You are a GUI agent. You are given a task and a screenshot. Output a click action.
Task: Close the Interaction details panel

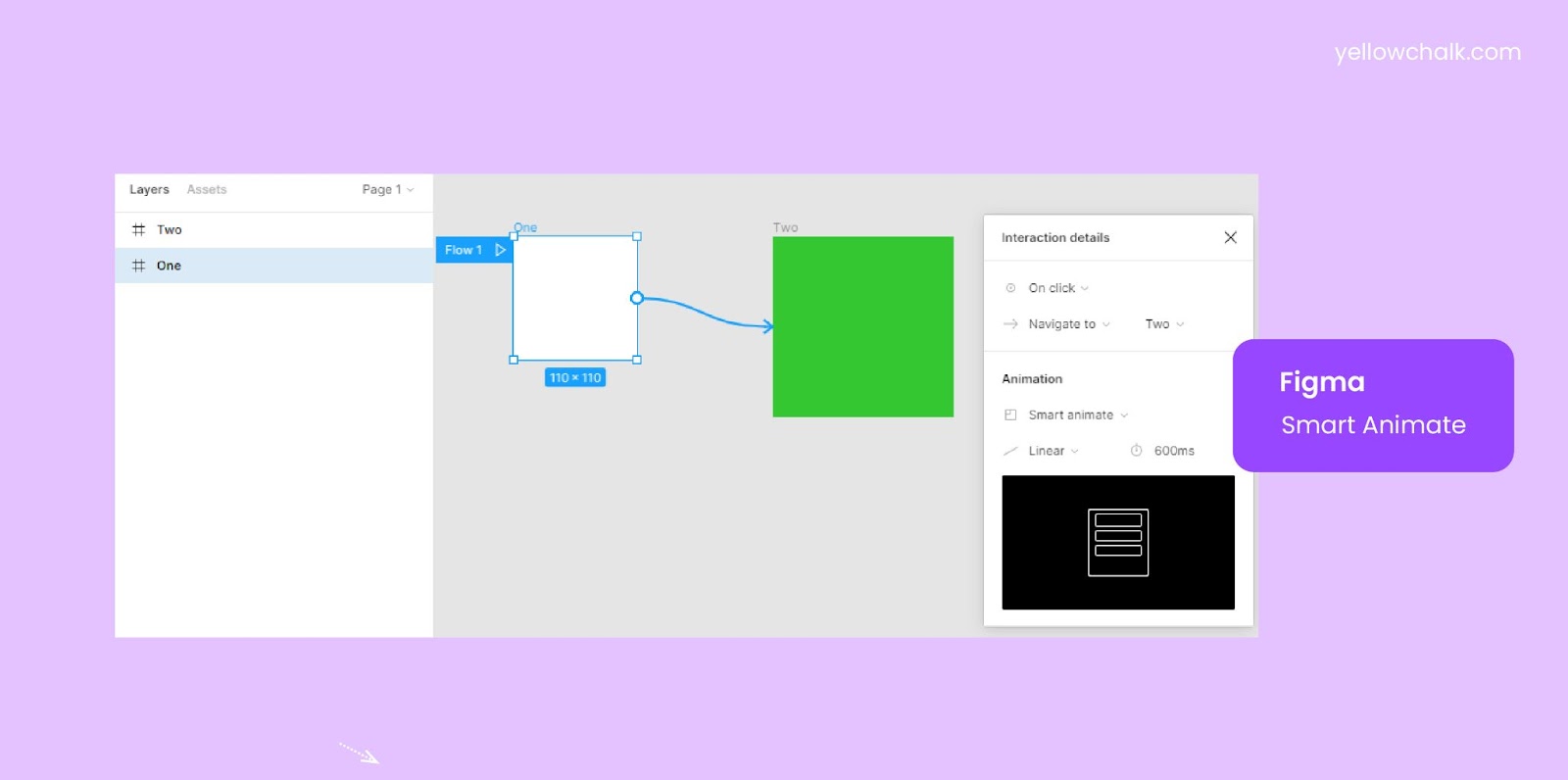1230,237
